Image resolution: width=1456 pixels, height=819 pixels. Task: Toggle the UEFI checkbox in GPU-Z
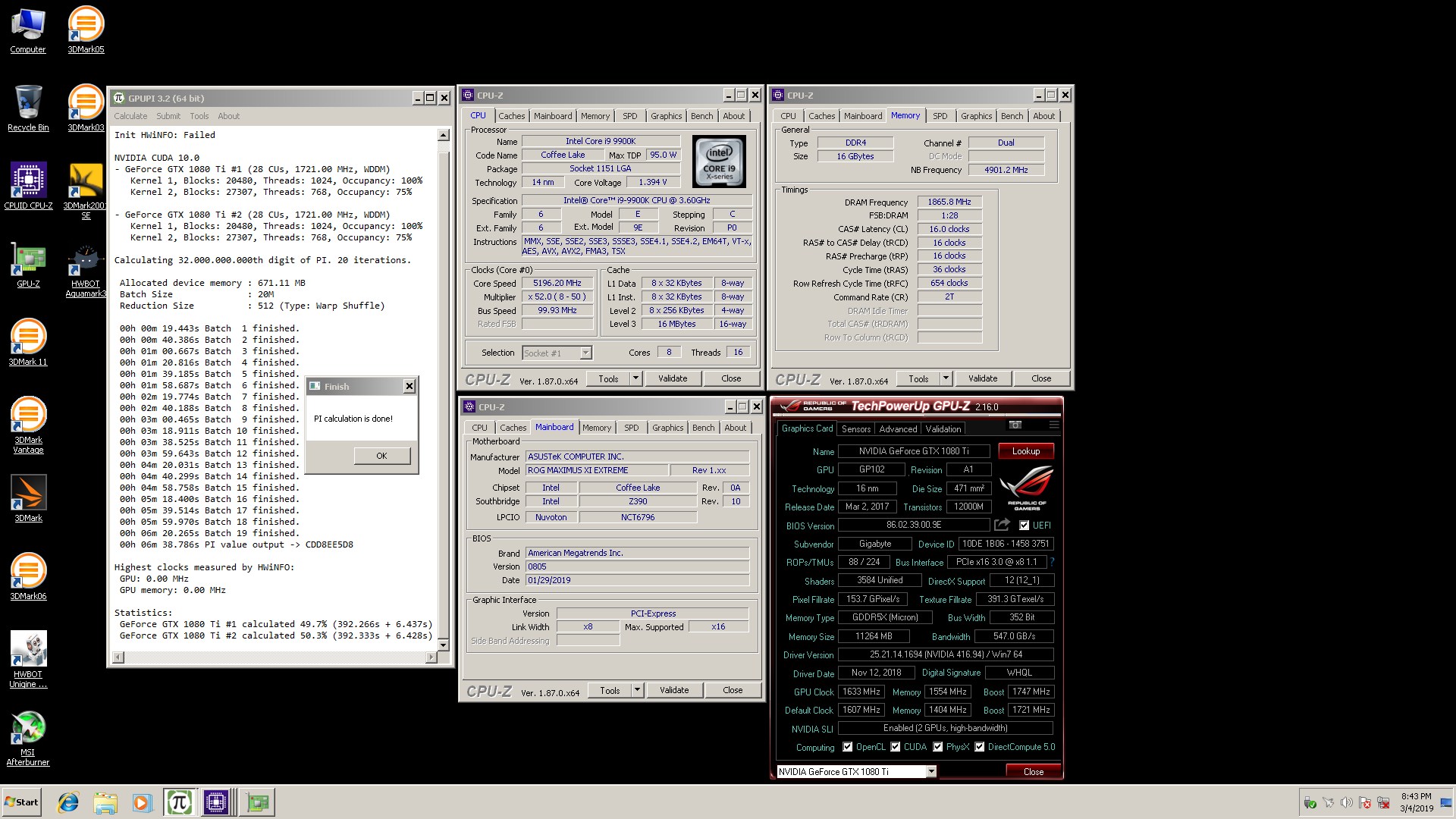pos(1025,526)
